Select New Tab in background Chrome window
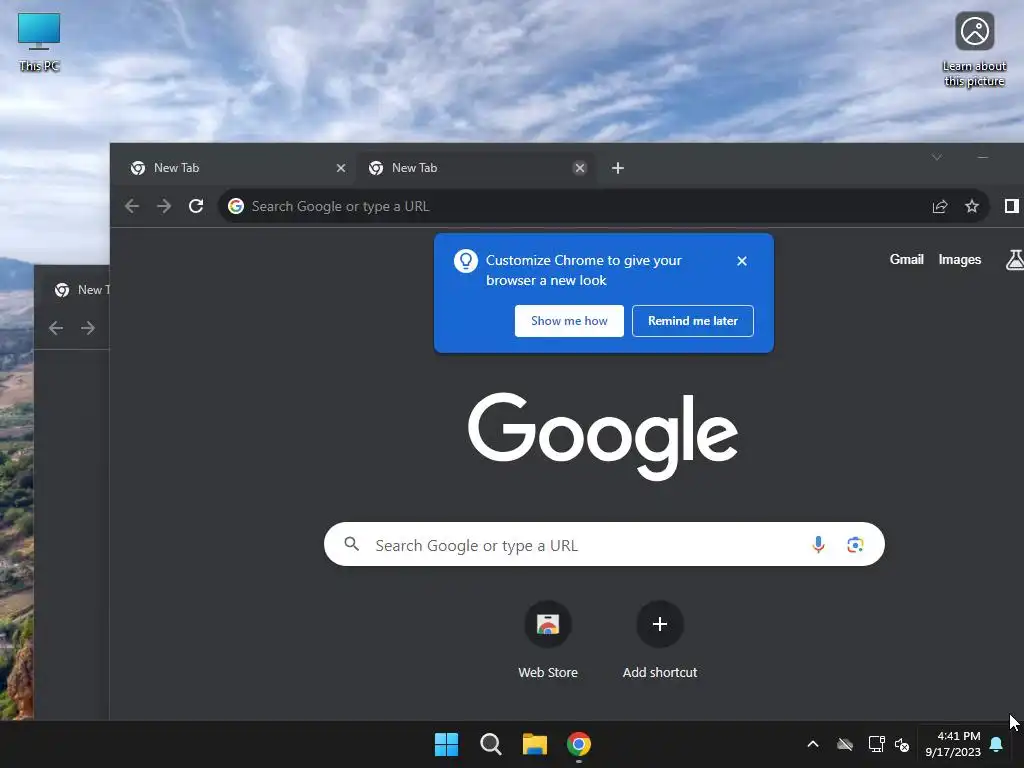The image size is (1024, 768). click(75, 289)
